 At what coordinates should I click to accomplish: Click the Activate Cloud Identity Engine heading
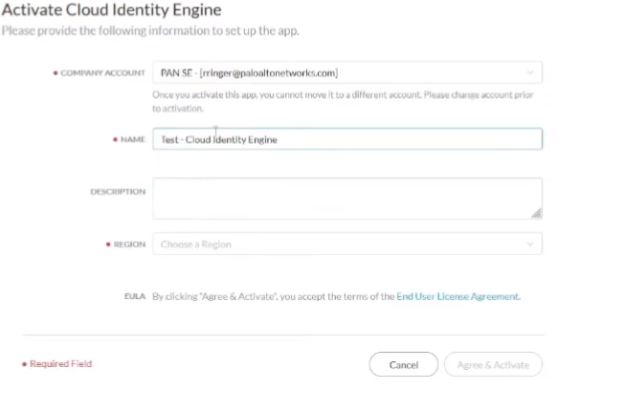tap(111, 10)
